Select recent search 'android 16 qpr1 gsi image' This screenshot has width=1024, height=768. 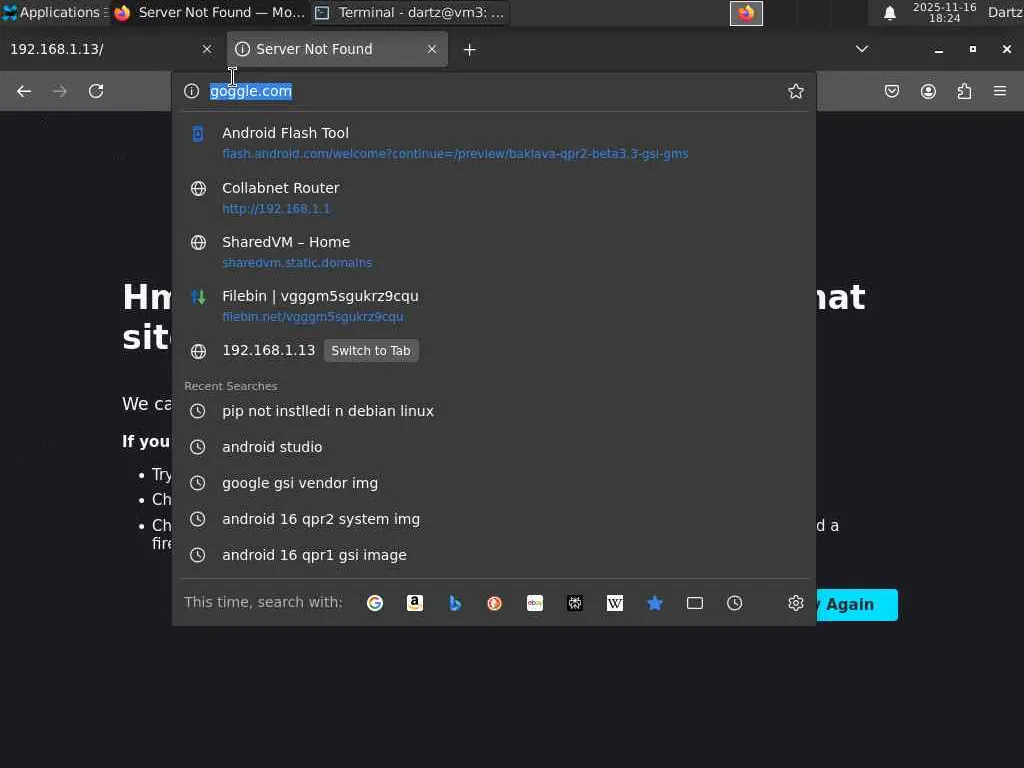click(494, 554)
